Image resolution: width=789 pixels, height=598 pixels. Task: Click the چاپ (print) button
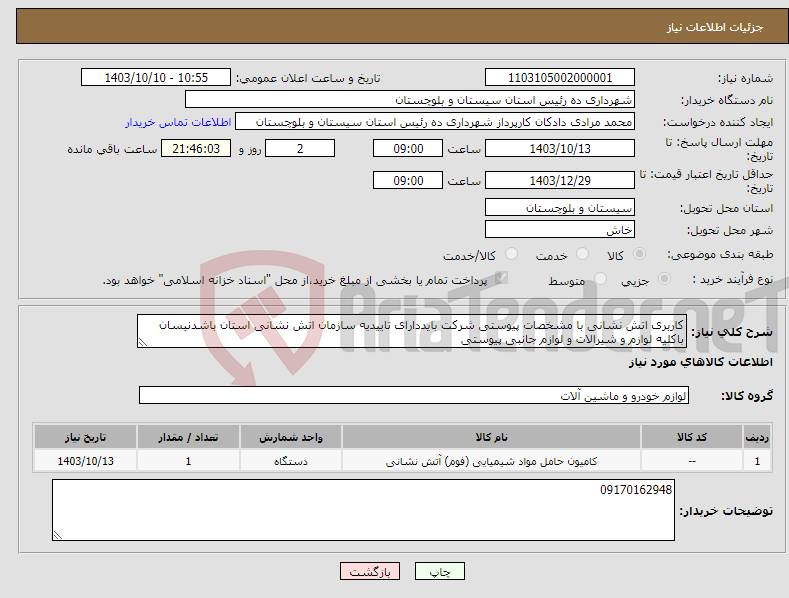(439, 571)
